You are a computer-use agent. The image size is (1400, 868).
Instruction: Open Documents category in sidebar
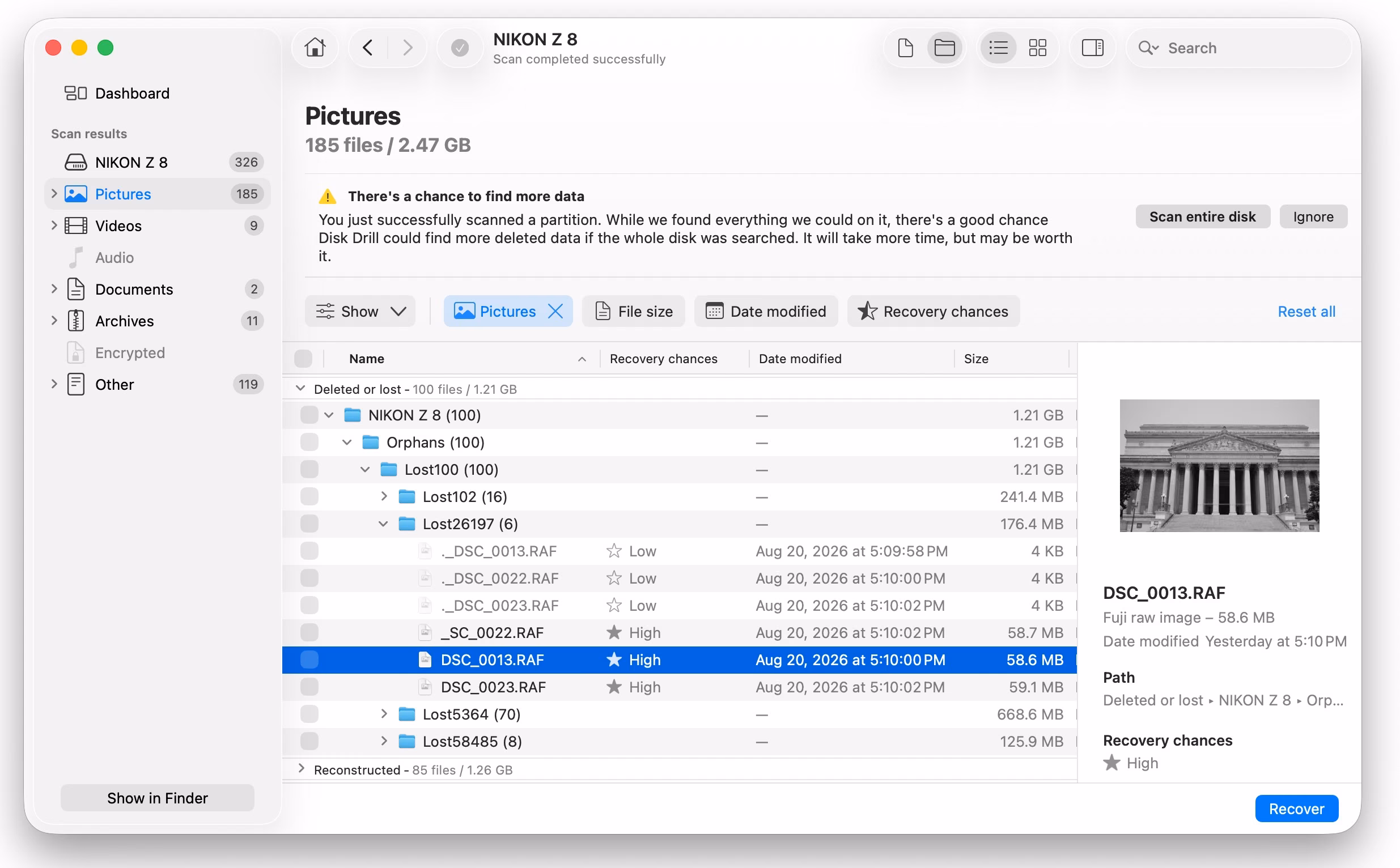[x=156, y=290]
